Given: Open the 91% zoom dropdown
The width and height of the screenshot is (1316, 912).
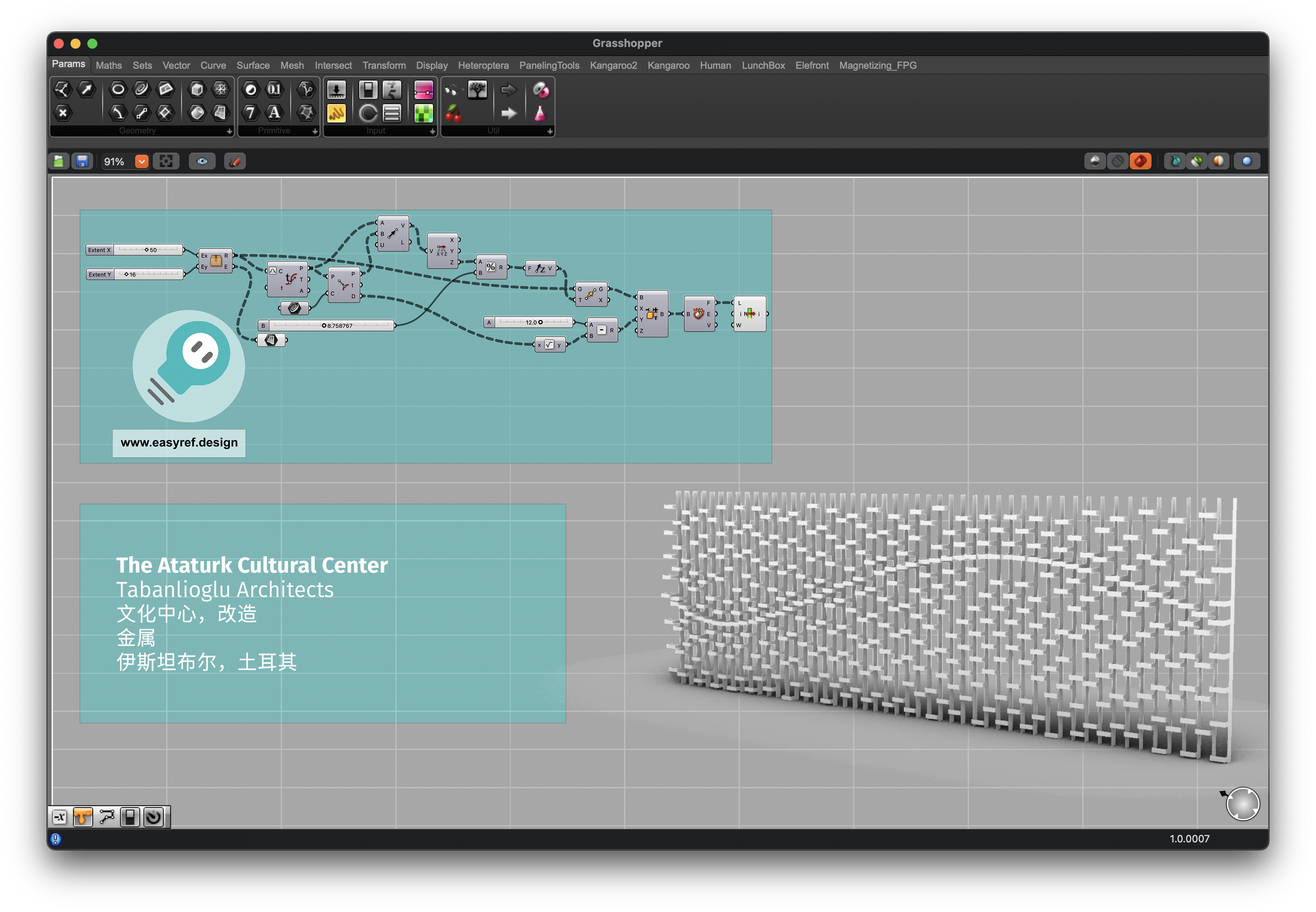Looking at the screenshot, I should coord(141,162).
